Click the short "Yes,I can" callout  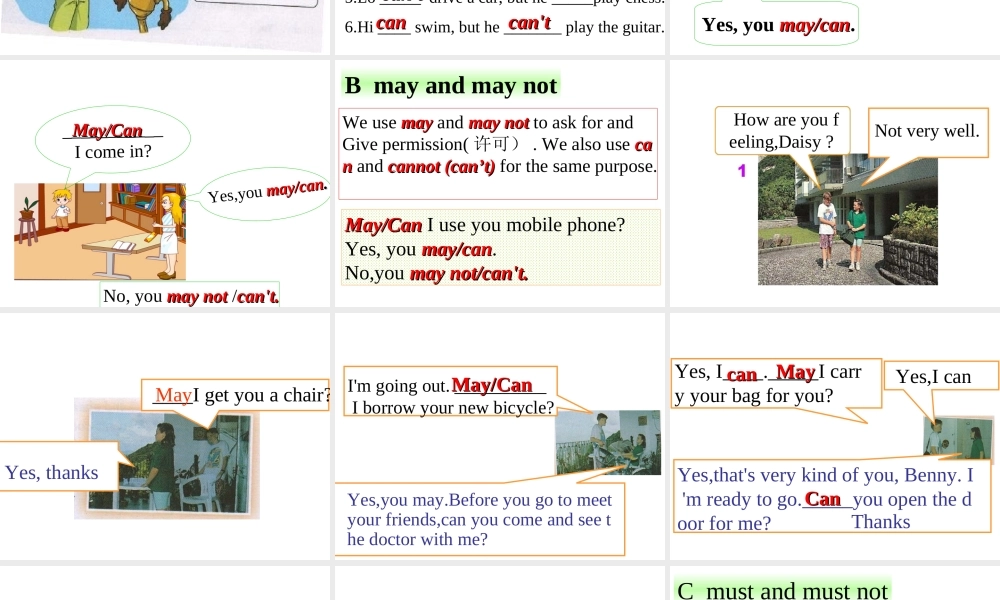coord(939,376)
